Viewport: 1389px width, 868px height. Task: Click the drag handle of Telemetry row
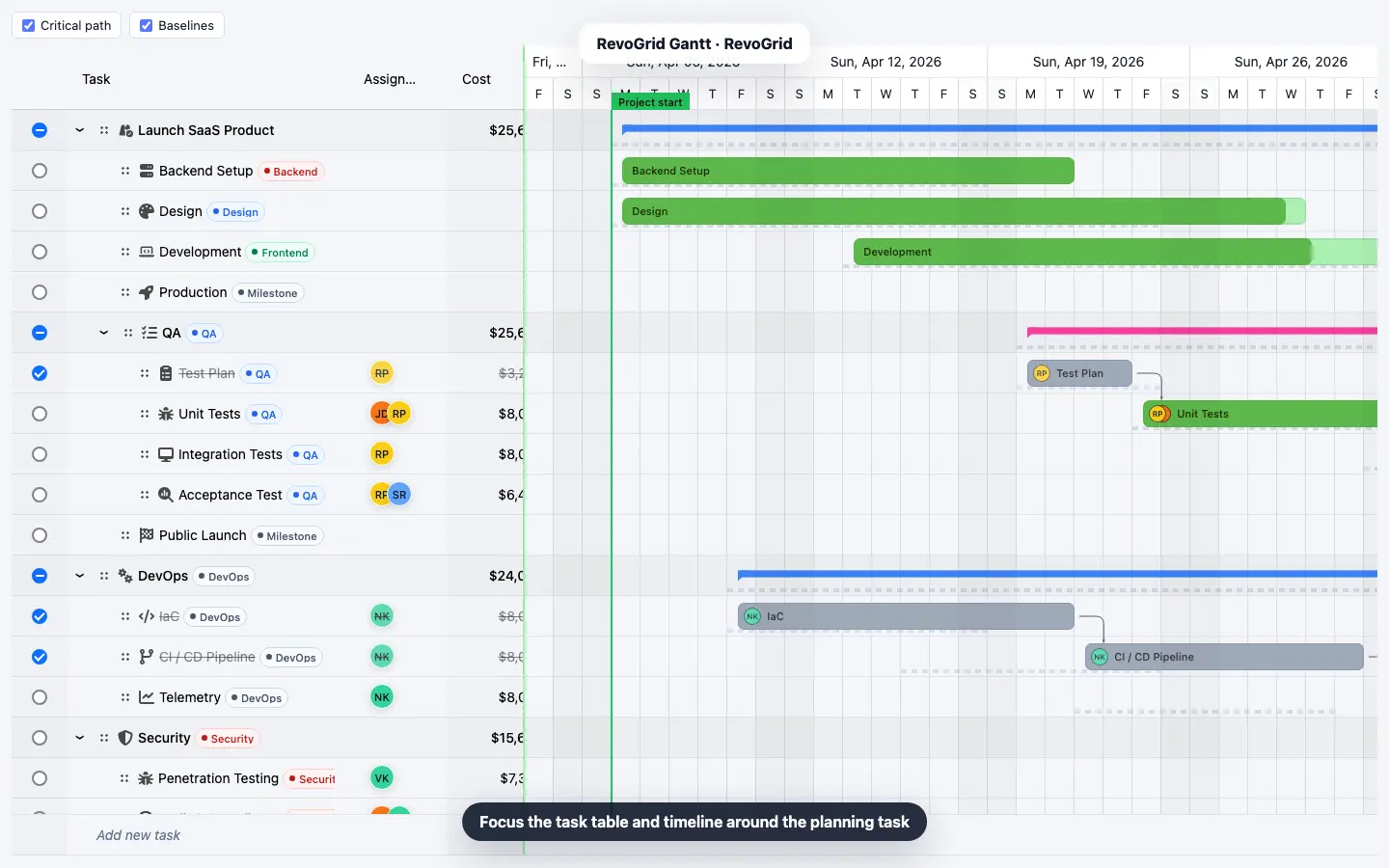pos(125,697)
